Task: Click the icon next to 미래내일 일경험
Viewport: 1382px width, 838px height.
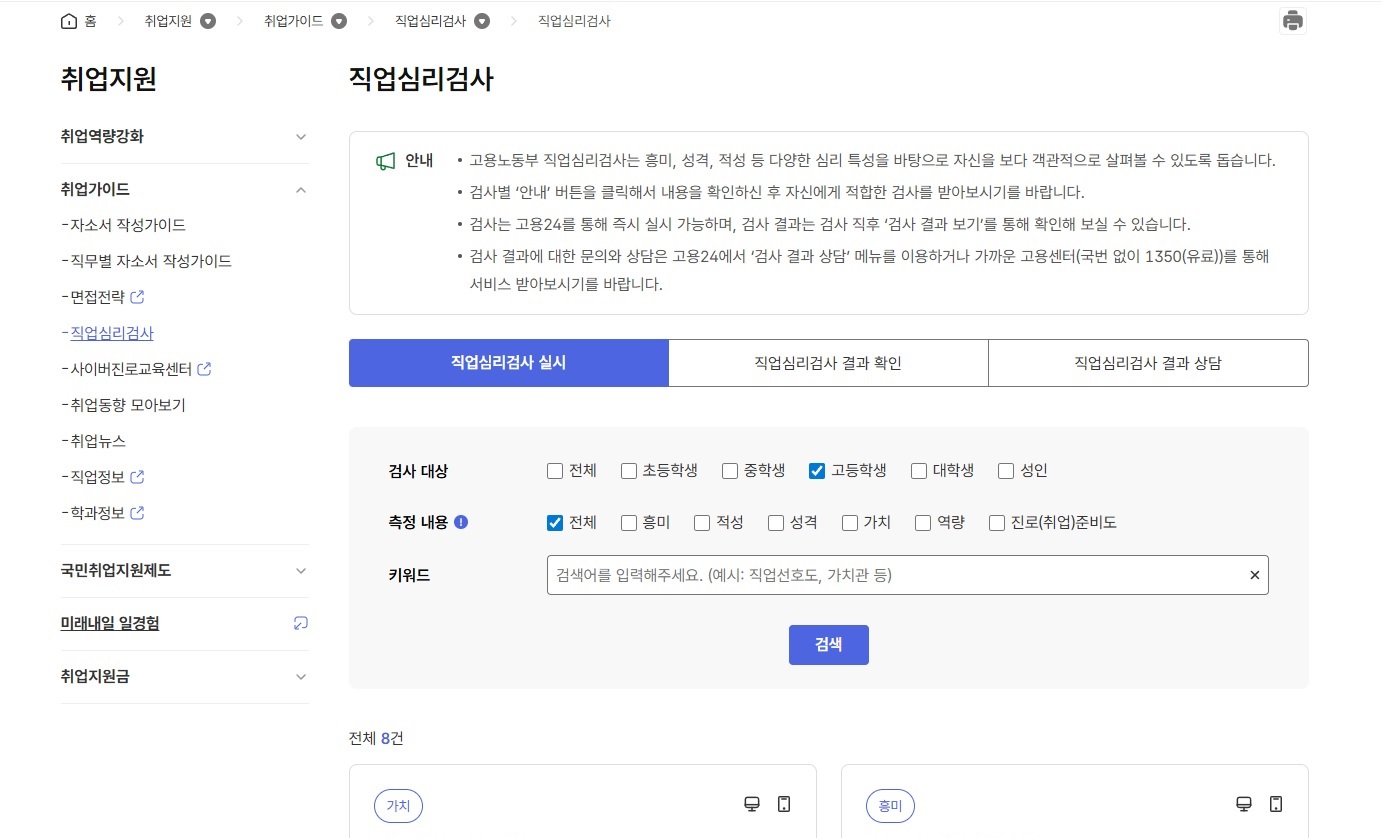Action: pos(300,623)
